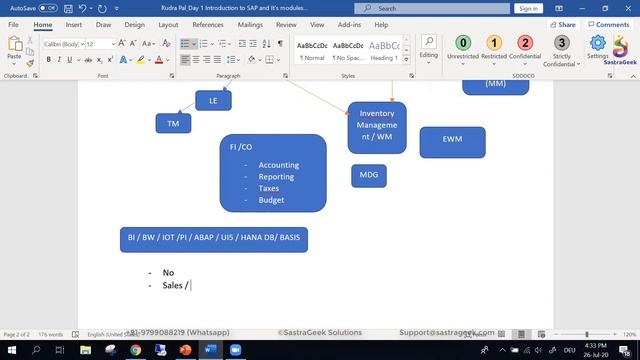Increase font size with Grow Font

[122, 43]
